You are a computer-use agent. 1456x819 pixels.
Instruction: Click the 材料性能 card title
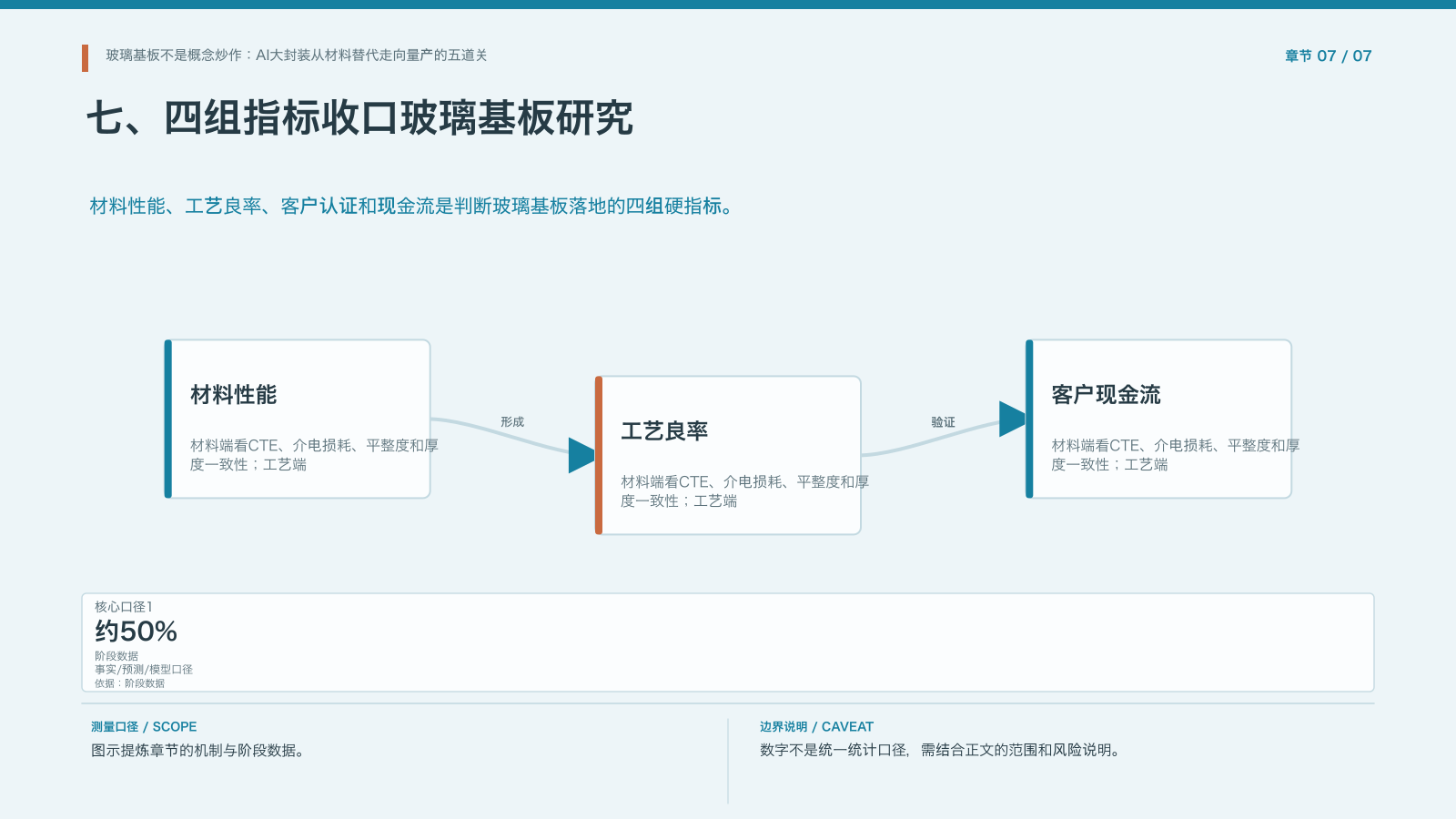coord(234,395)
